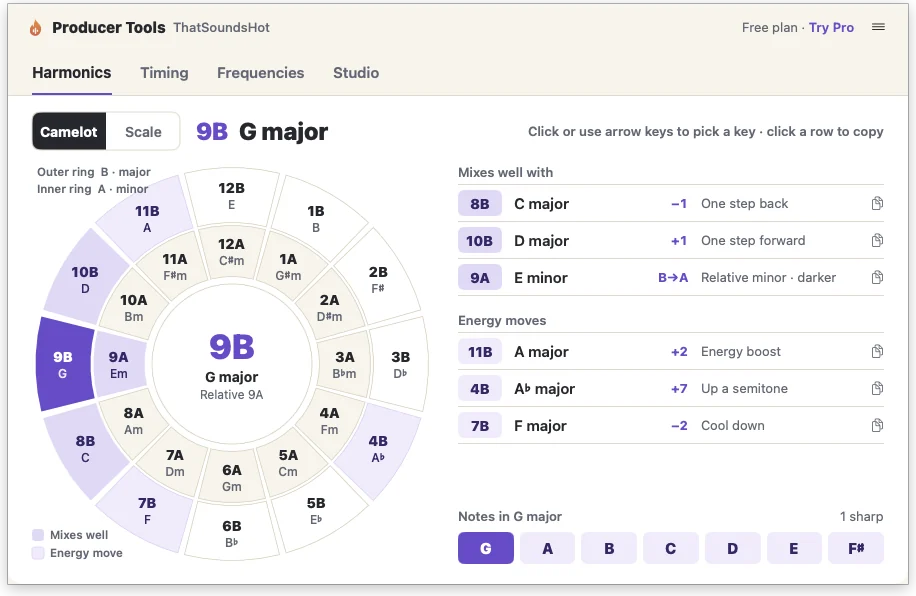Click the B note chip

click(609, 548)
